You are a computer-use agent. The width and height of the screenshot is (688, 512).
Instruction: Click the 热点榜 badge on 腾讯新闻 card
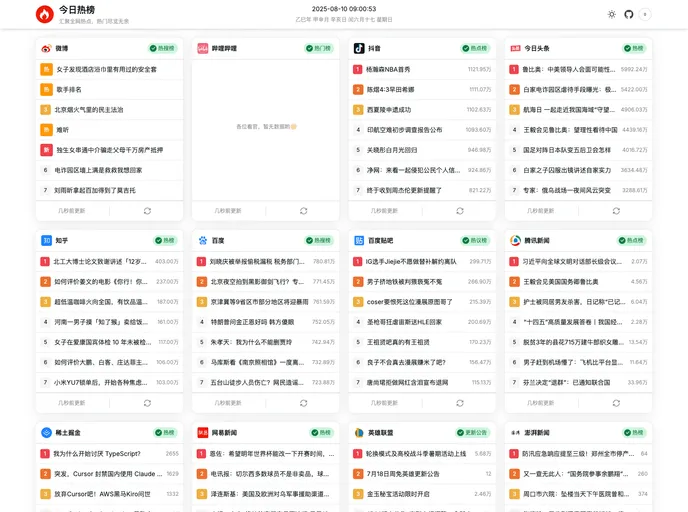pyautogui.click(x=631, y=240)
